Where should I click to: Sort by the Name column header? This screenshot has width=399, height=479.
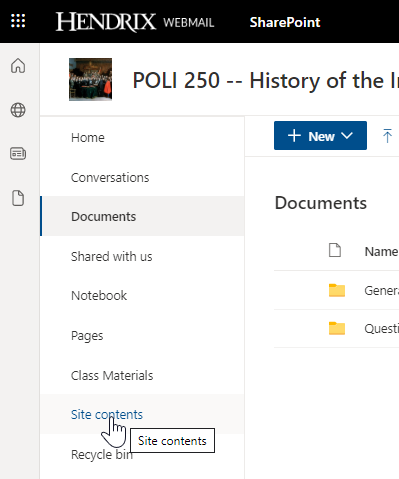[381, 251]
